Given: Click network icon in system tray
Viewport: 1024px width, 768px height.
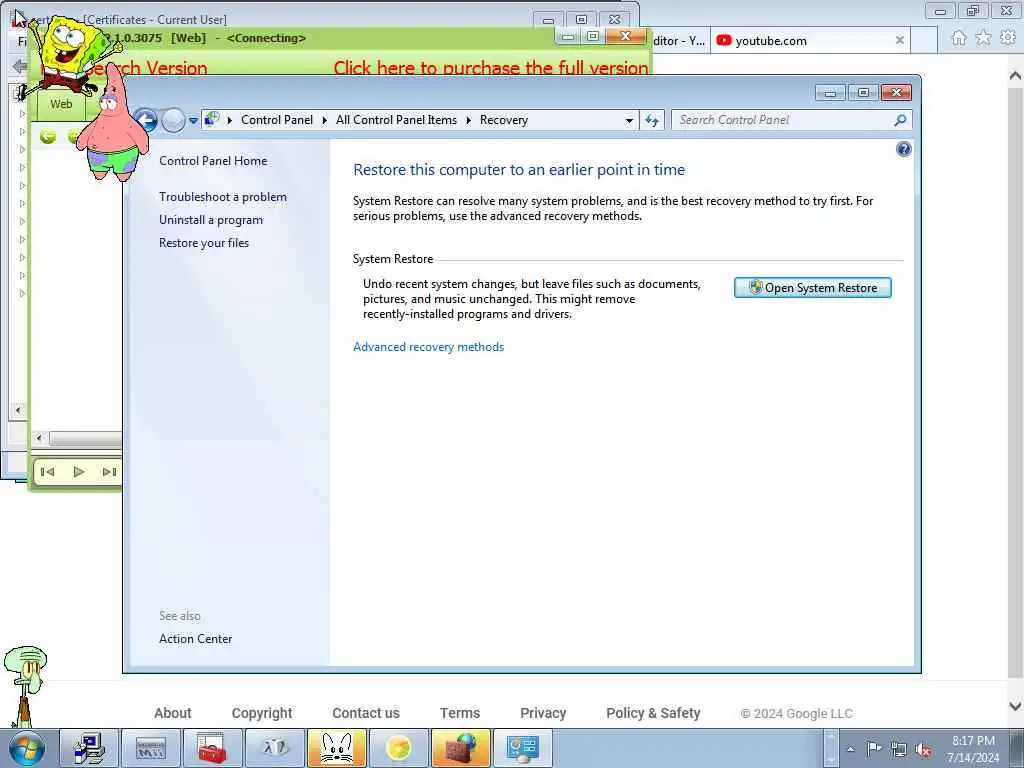Looking at the screenshot, I should [899, 750].
